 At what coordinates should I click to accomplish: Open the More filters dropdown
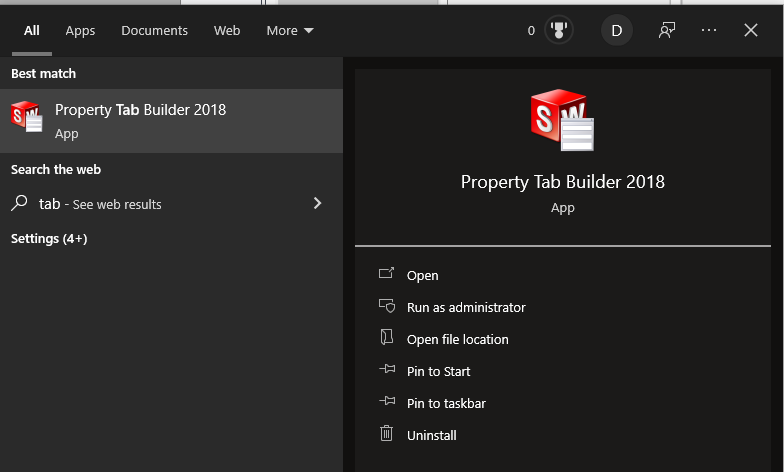pyautogui.click(x=290, y=30)
